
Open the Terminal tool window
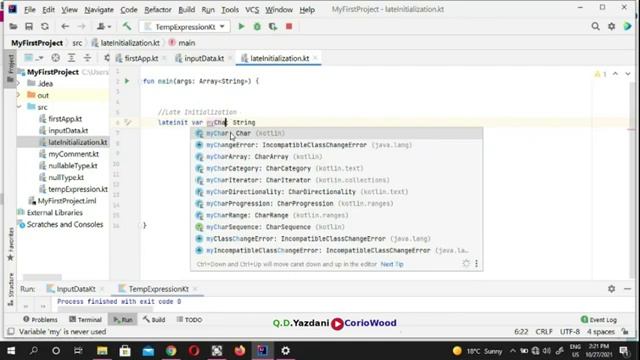[85, 320]
